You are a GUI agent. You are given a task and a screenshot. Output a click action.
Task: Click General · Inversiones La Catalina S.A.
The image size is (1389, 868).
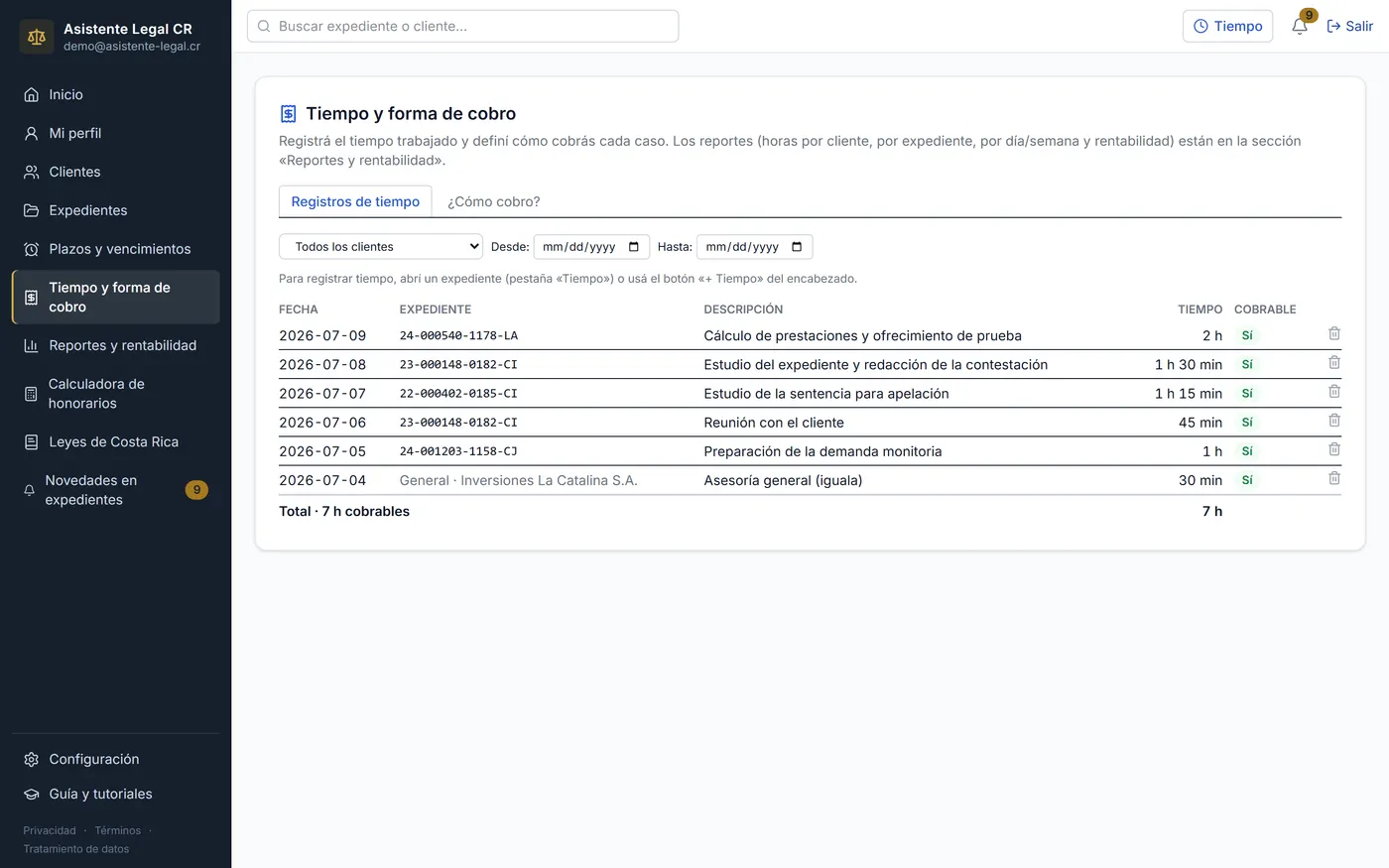pyautogui.click(x=518, y=481)
